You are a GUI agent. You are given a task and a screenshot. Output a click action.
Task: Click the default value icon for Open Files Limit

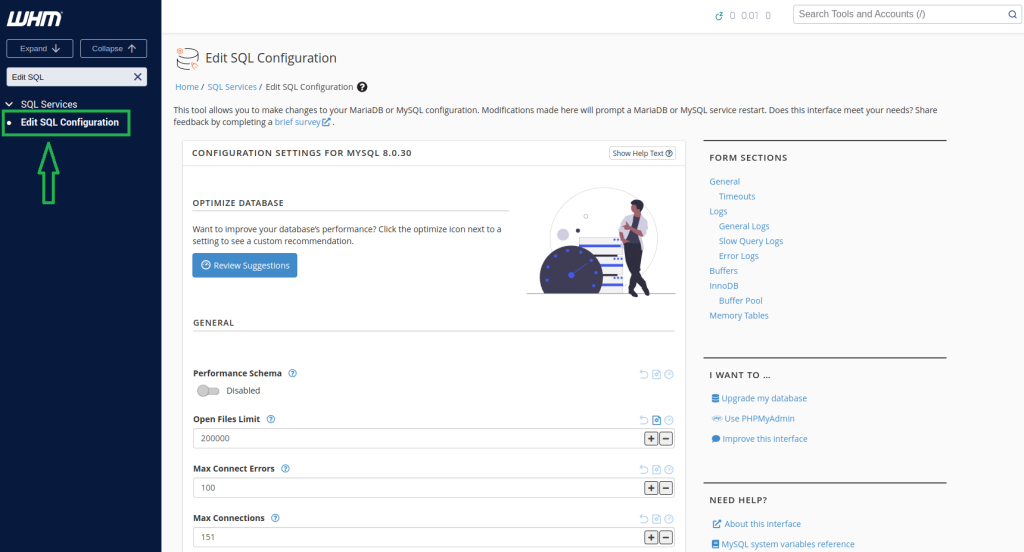pos(657,421)
